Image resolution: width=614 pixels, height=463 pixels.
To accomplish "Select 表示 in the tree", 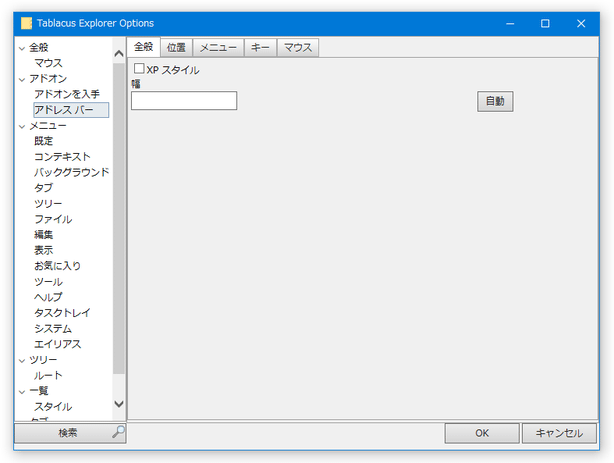I will 43,250.
